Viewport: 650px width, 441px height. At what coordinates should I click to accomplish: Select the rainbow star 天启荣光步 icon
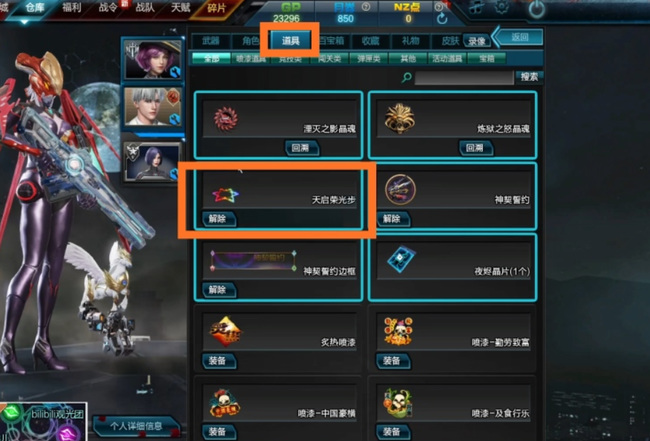pyautogui.click(x=226, y=195)
